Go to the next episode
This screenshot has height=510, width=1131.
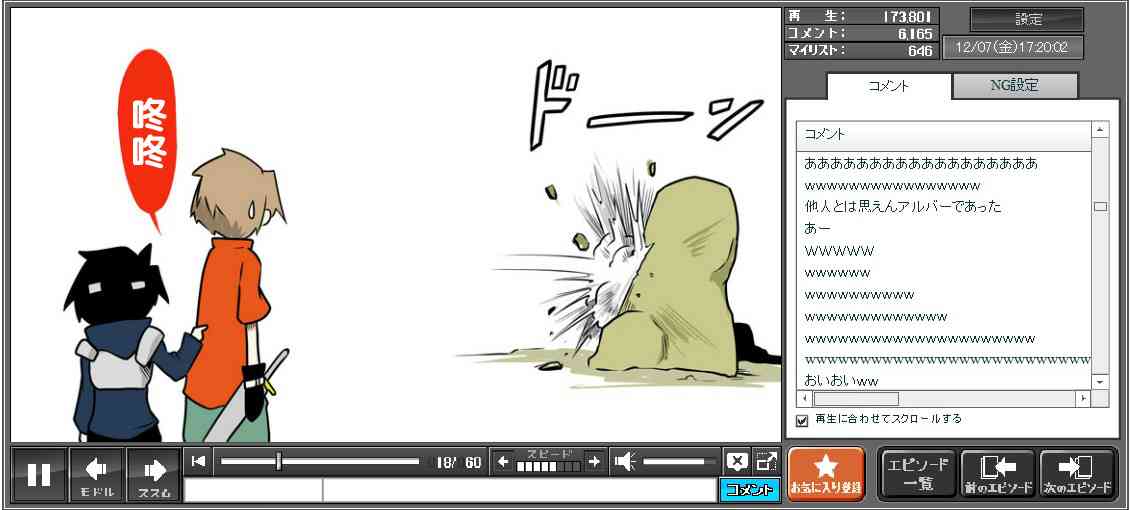[x=1077, y=473]
